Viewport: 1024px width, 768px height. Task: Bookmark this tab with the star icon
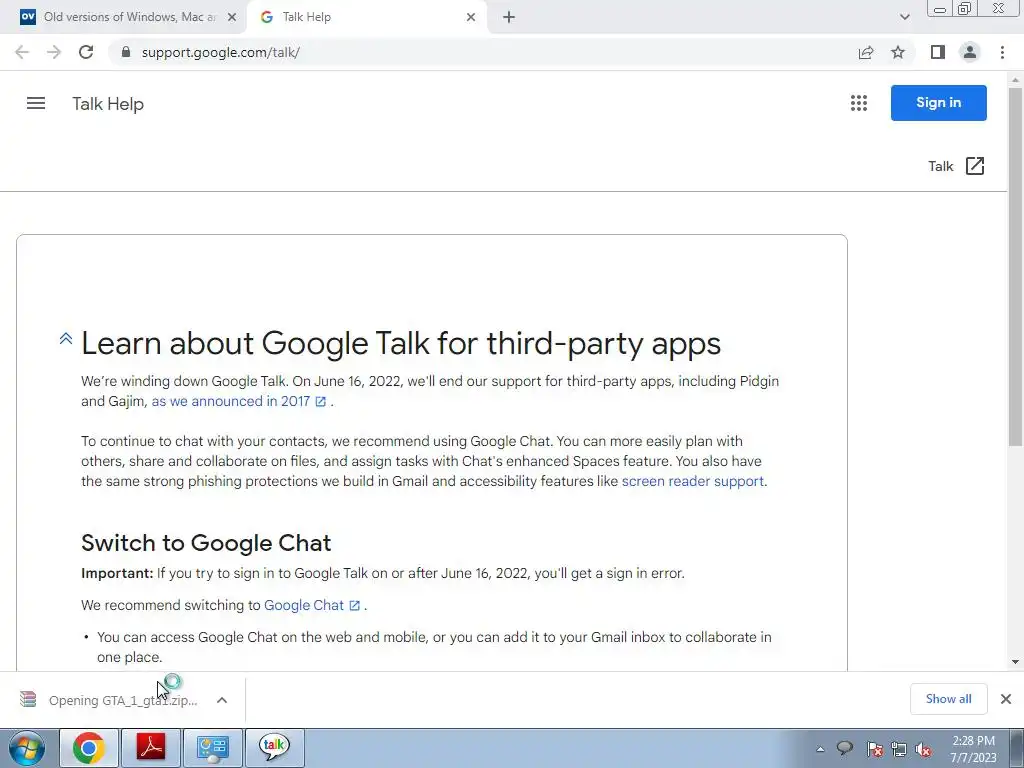coord(898,52)
